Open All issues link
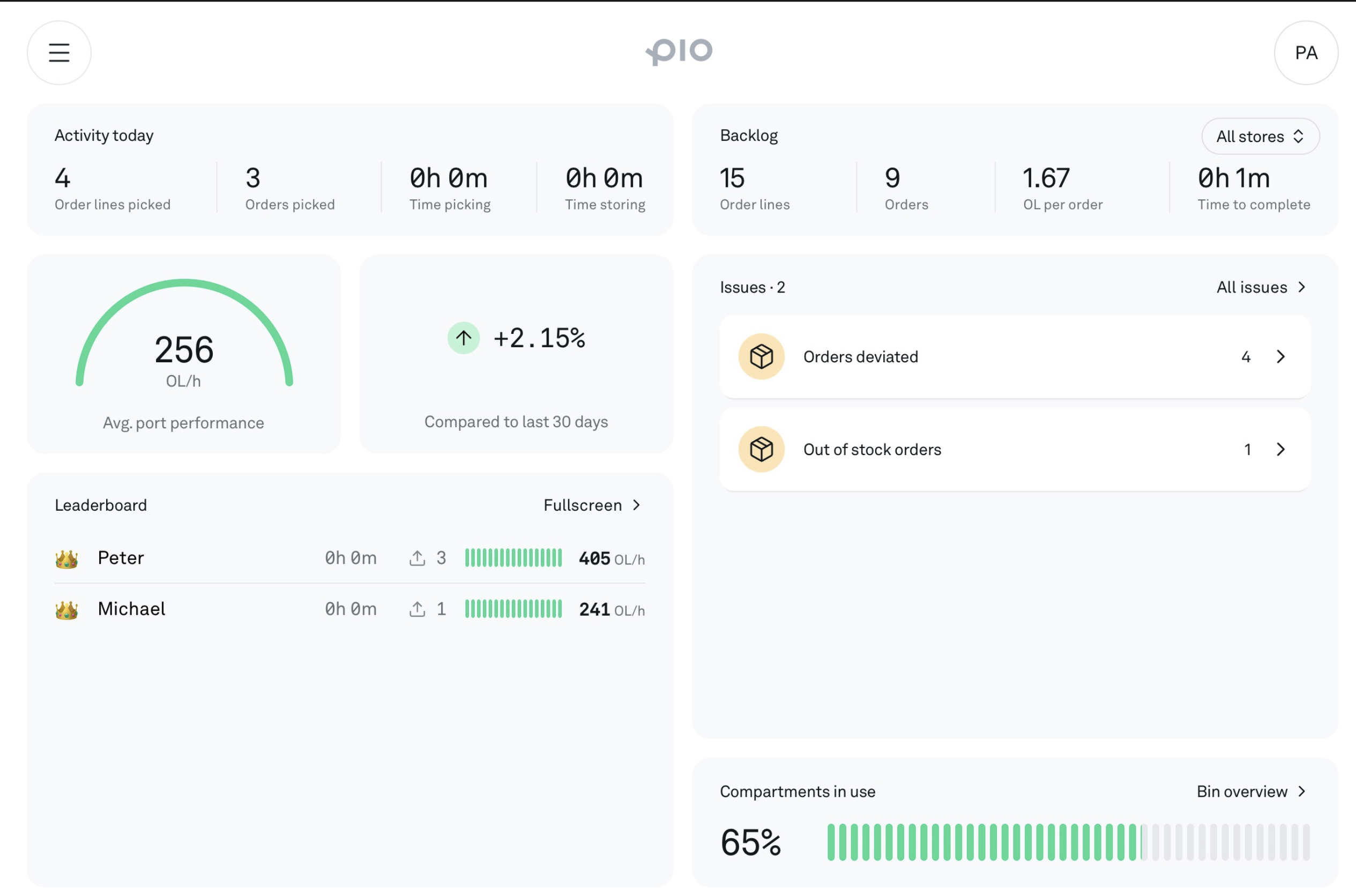This screenshot has height=896, width=1356. (x=1261, y=287)
